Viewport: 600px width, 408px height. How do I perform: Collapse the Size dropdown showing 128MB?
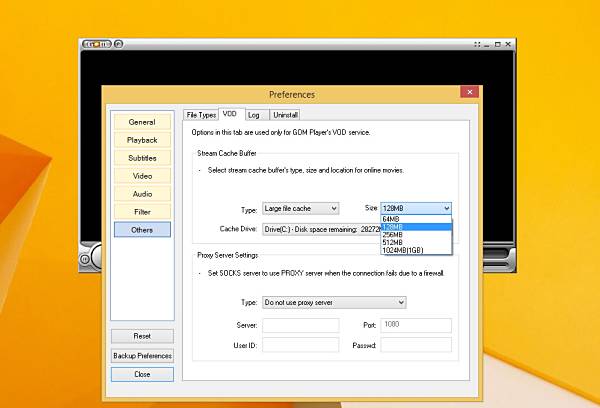click(x=416, y=209)
